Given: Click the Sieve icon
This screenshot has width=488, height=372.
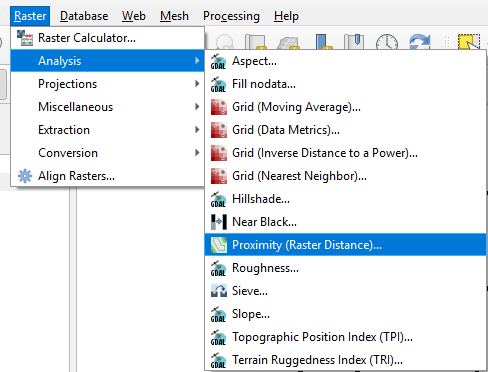Looking at the screenshot, I should 219,291.
